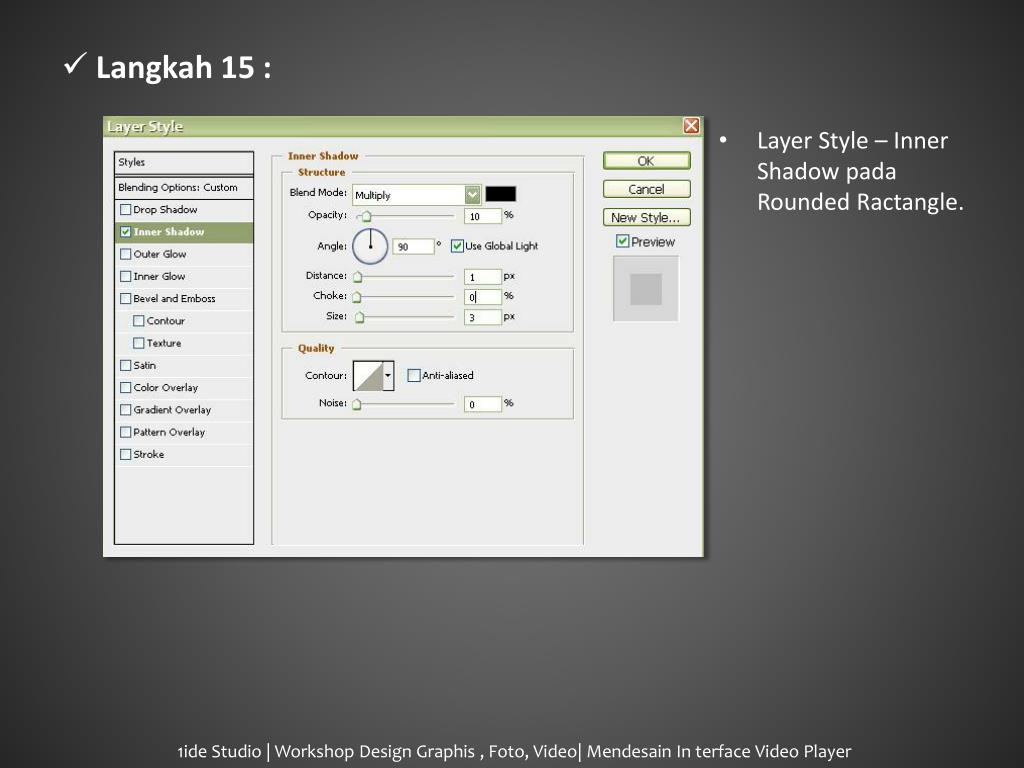Enable the Outer Glow checkbox
This screenshot has width=1024, height=768.
tap(125, 254)
